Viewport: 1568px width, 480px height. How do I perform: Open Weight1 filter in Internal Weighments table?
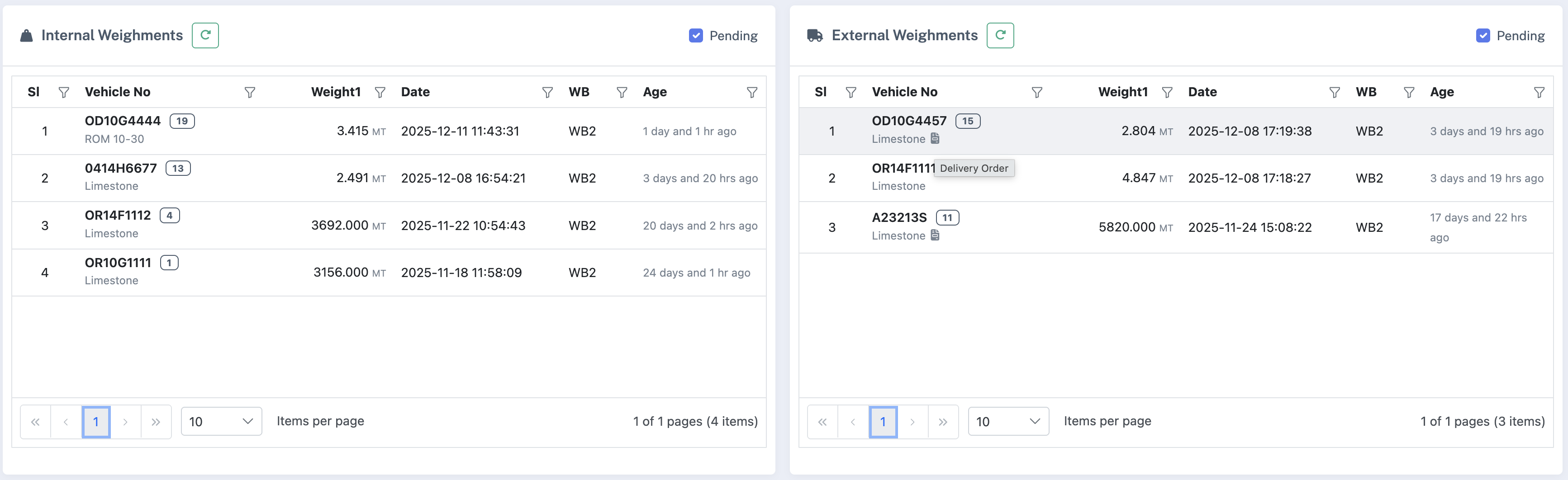[380, 93]
